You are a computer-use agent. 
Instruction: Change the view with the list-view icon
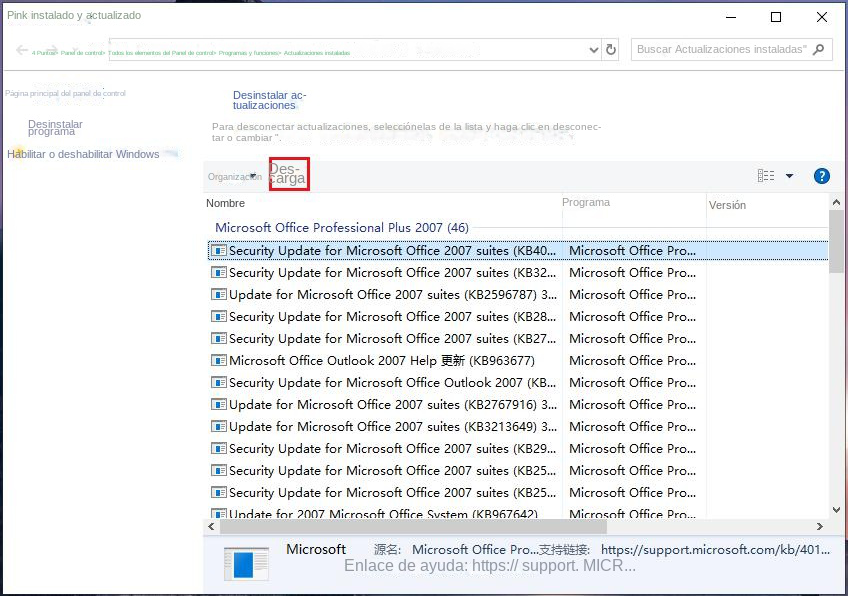pyautogui.click(x=766, y=176)
